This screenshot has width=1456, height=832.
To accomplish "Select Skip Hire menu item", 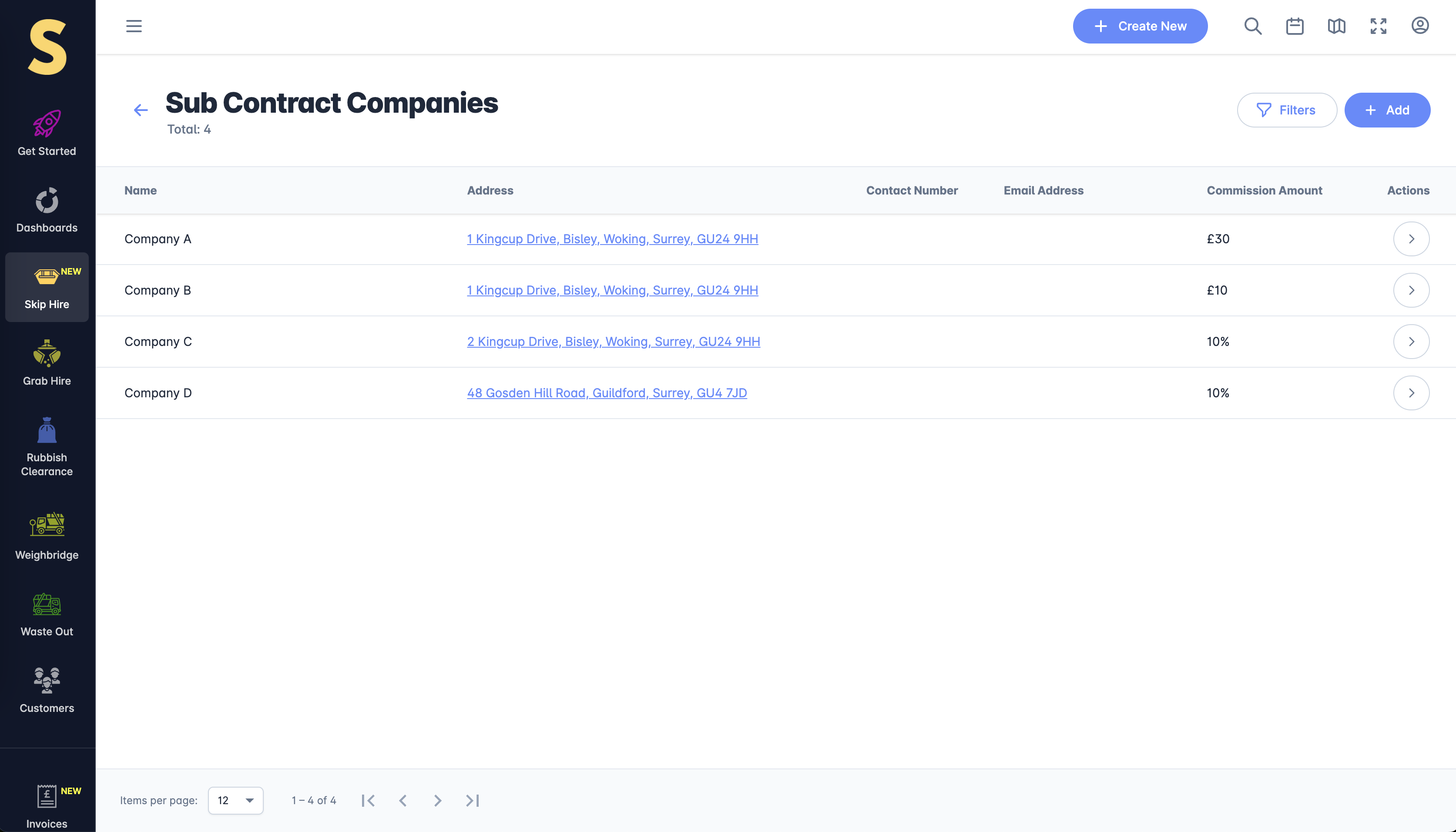I will (47, 288).
